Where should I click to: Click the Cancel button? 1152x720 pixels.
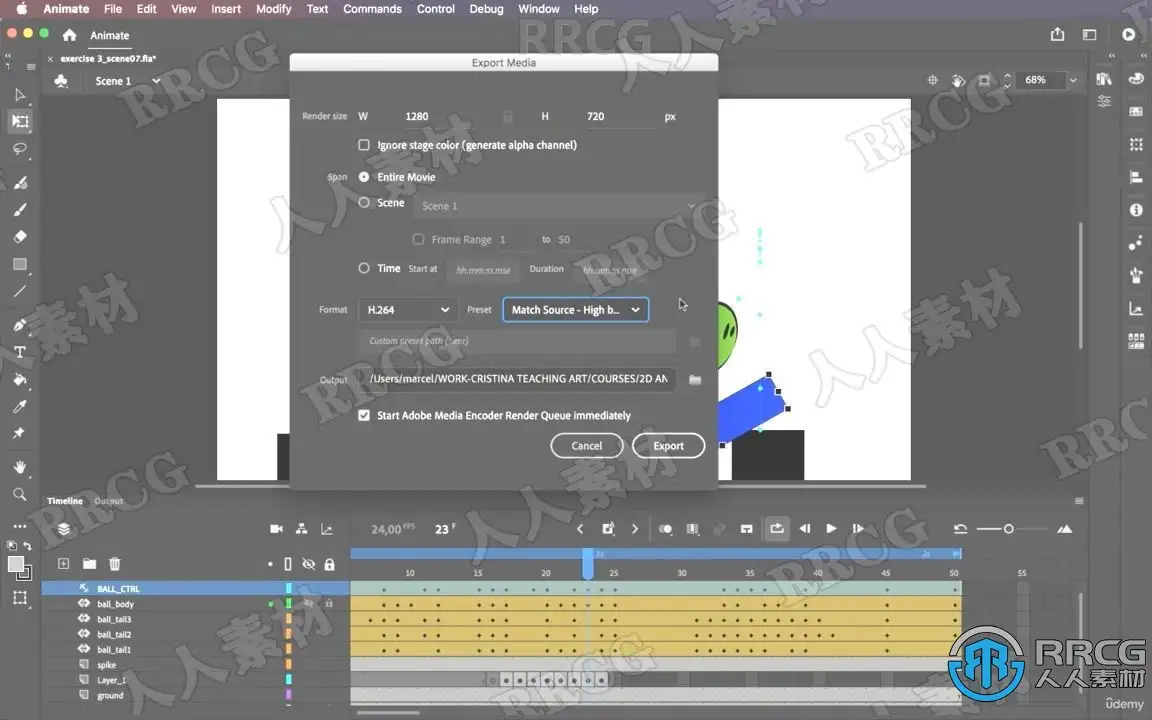[x=587, y=446]
